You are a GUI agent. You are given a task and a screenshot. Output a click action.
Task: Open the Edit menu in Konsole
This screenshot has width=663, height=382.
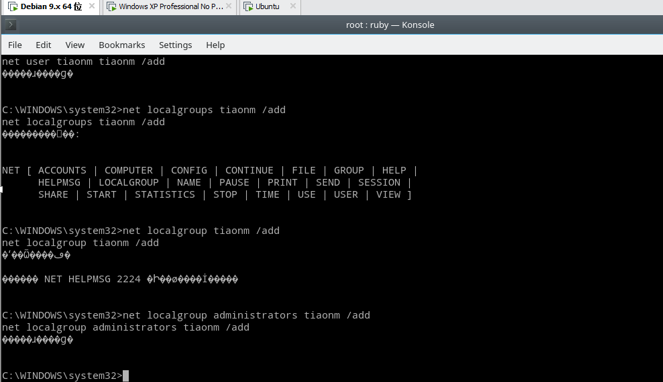click(43, 45)
